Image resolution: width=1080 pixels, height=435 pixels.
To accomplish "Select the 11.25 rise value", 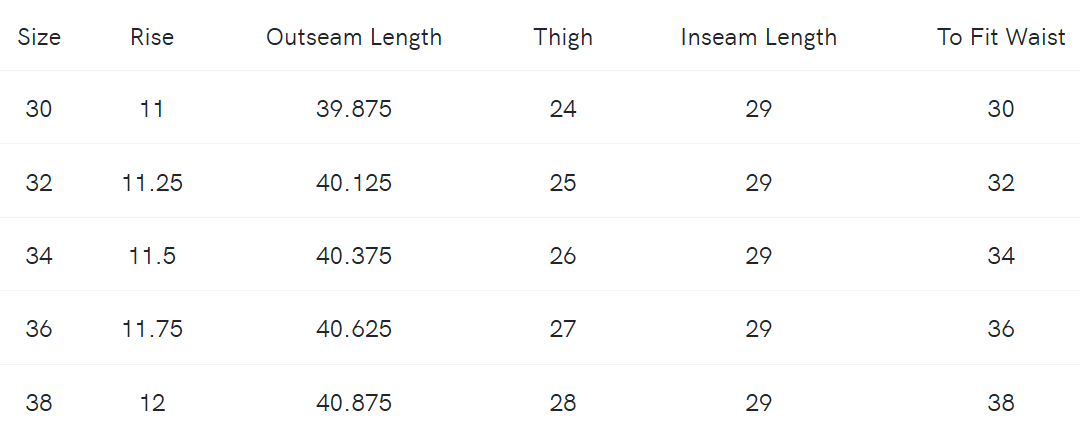I will coord(152,183).
